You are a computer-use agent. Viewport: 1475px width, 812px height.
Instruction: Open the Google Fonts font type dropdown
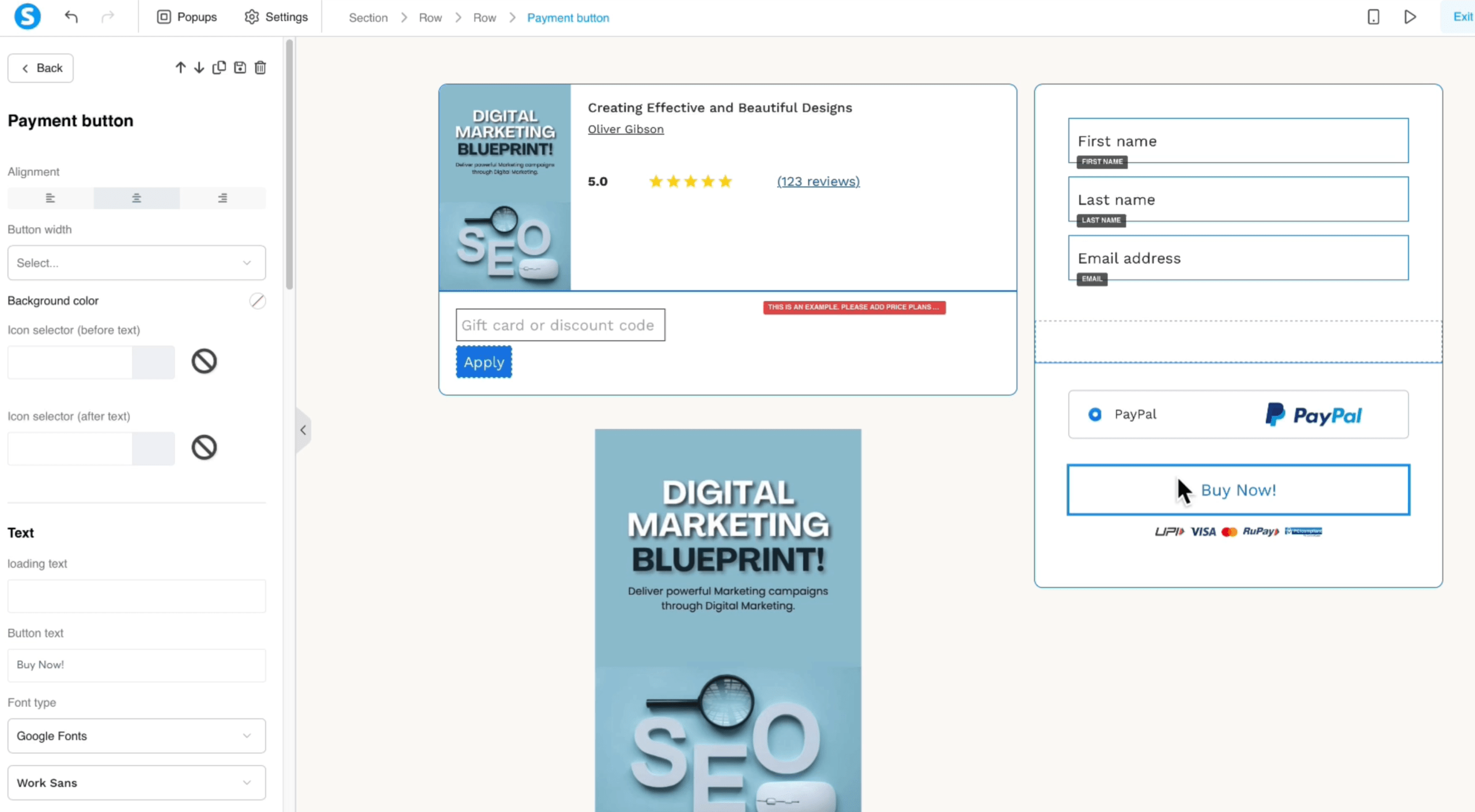click(x=137, y=735)
